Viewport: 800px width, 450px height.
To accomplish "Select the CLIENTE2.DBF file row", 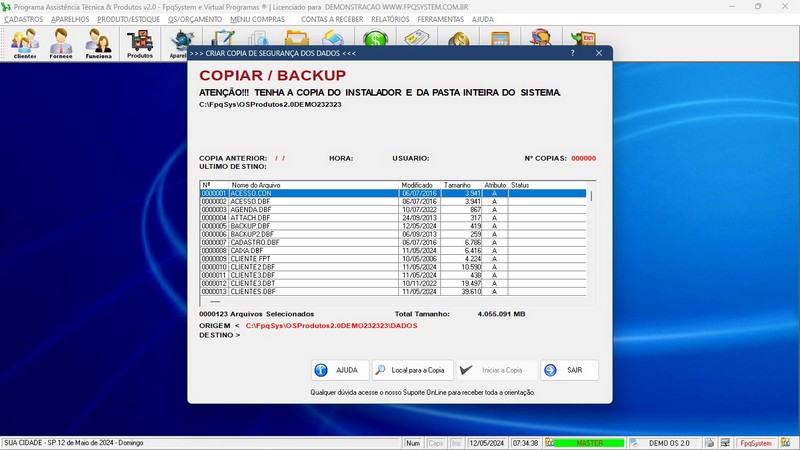I will (x=393, y=267).
